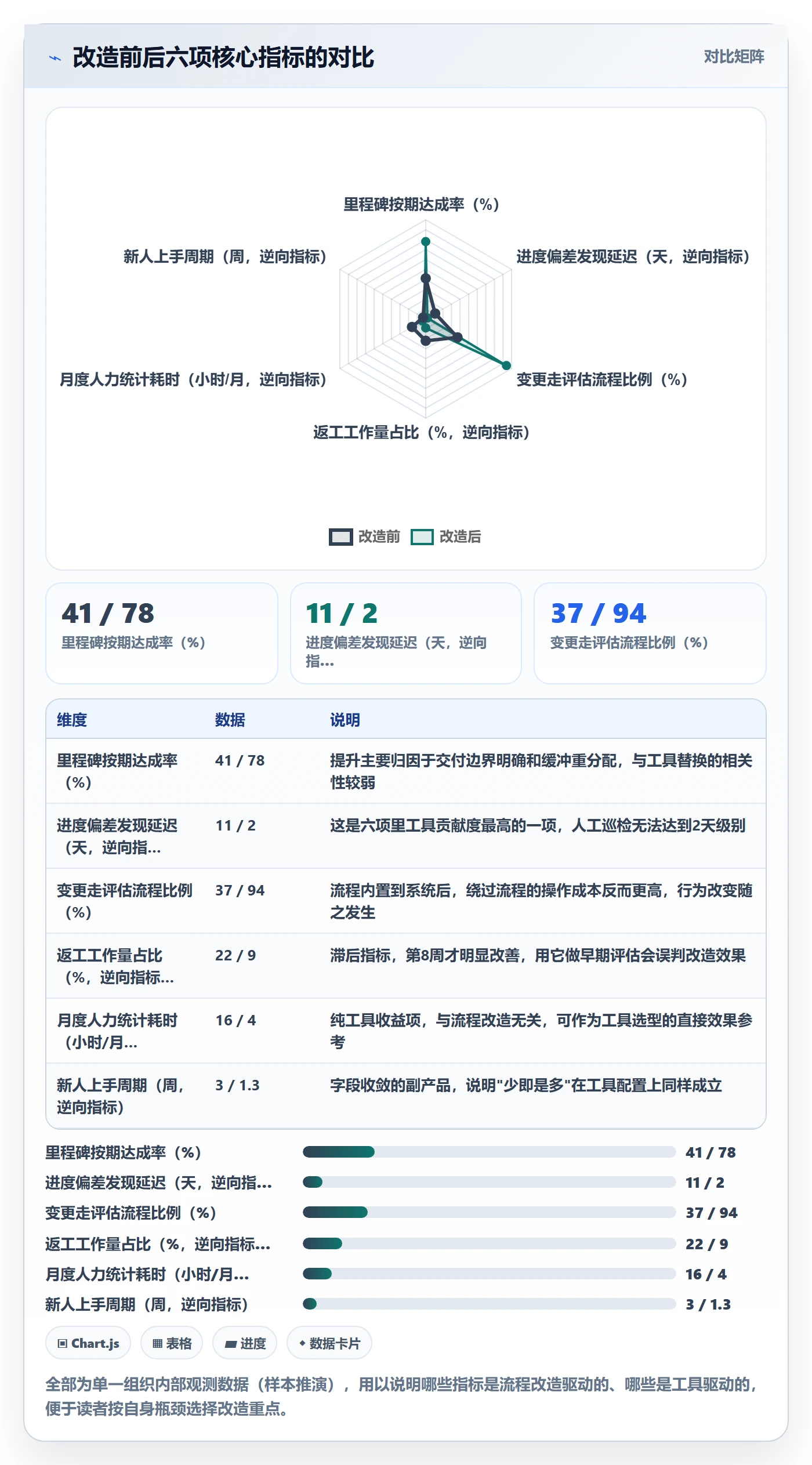Image resolution: width=812 pixels, height=1465 pixels.
Task: Click the 新人上手周期 progress bar
Action: pos(490,1304)
